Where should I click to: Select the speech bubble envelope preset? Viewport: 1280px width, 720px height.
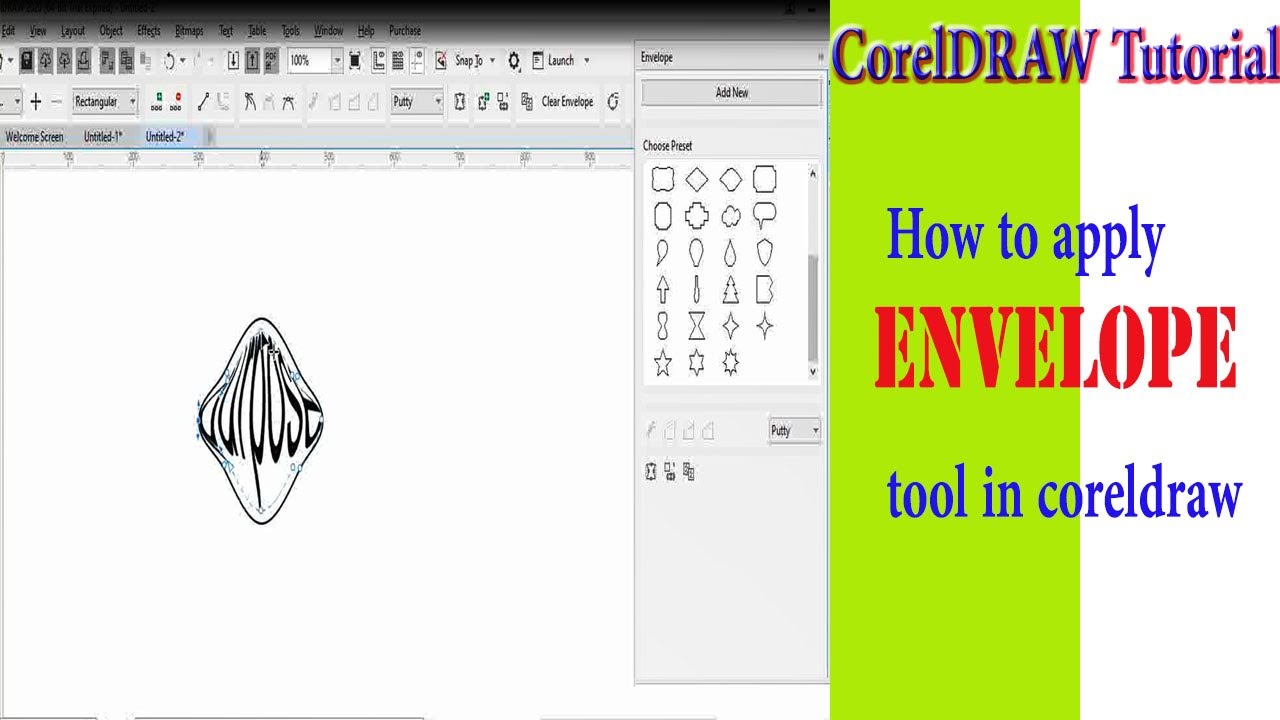click(765, 215)
